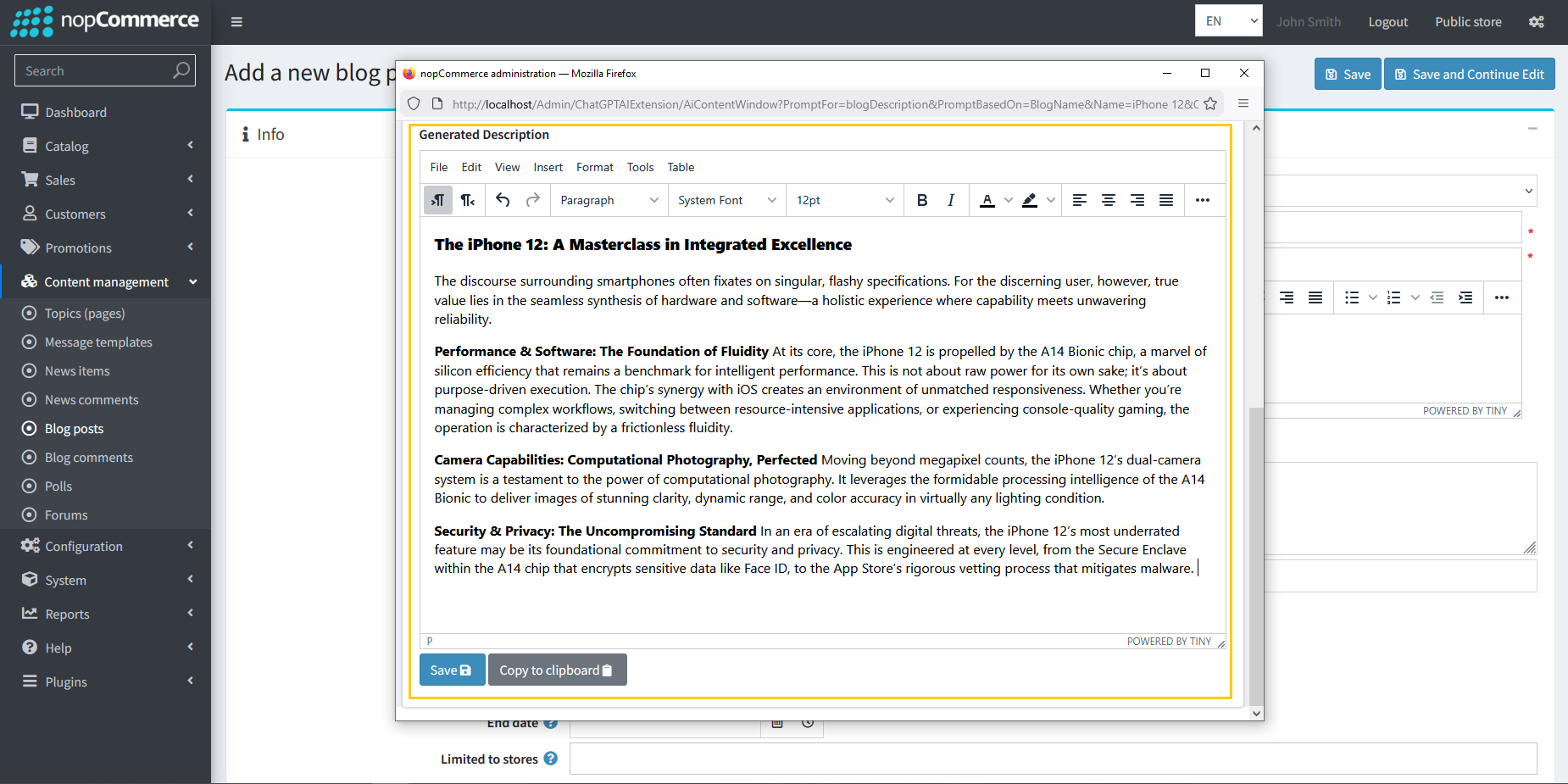Open the text color picker arrow
This screenshot has width=1568, height=784.
coord(1007,200)
